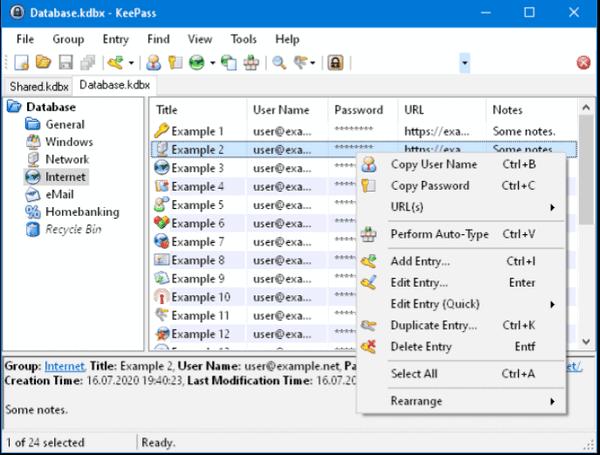Click the Internet group link in details pane
The height and width of the screenshot is (455, 600).
pos(64,366)
